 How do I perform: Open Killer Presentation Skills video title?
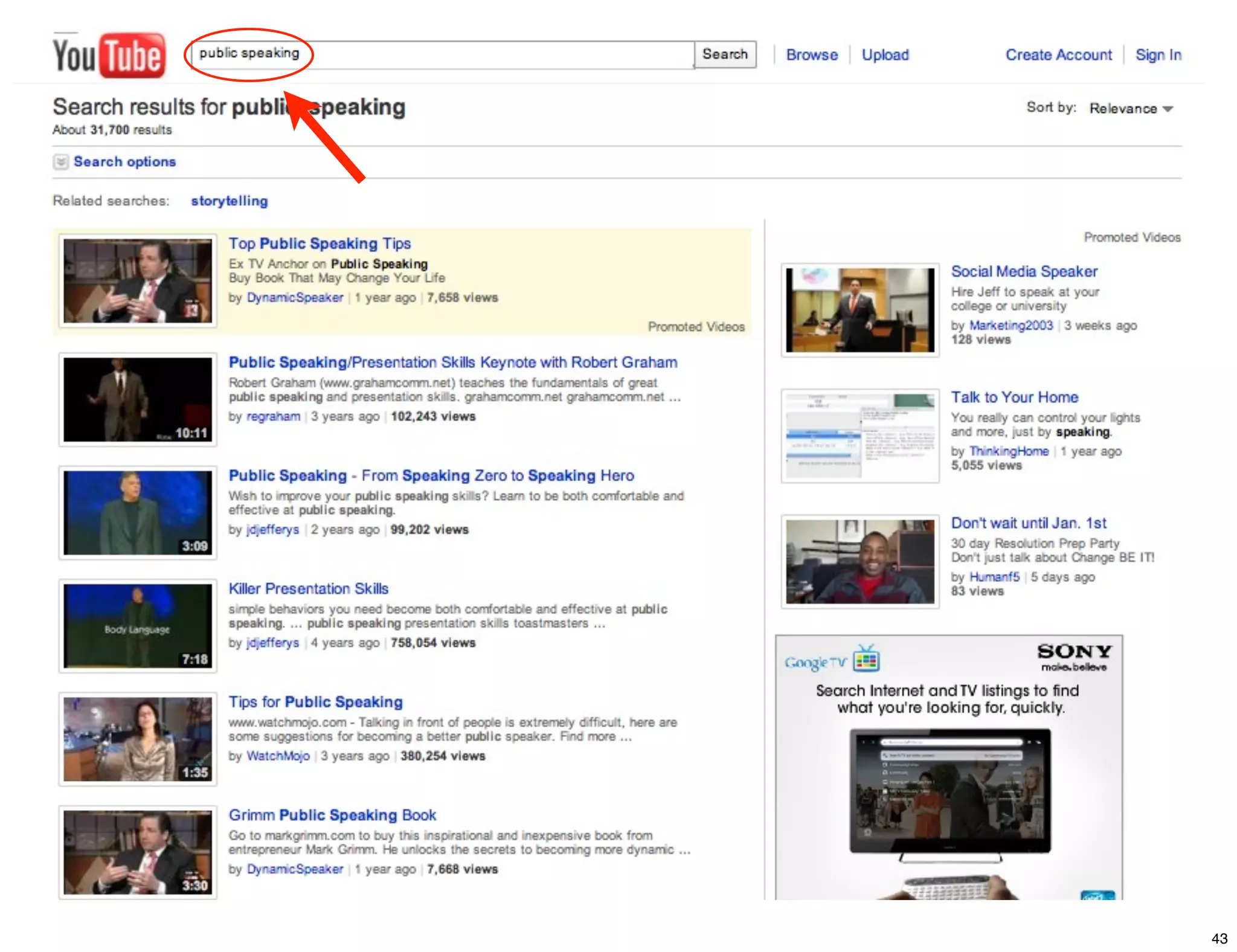click(x=308, y=589)
